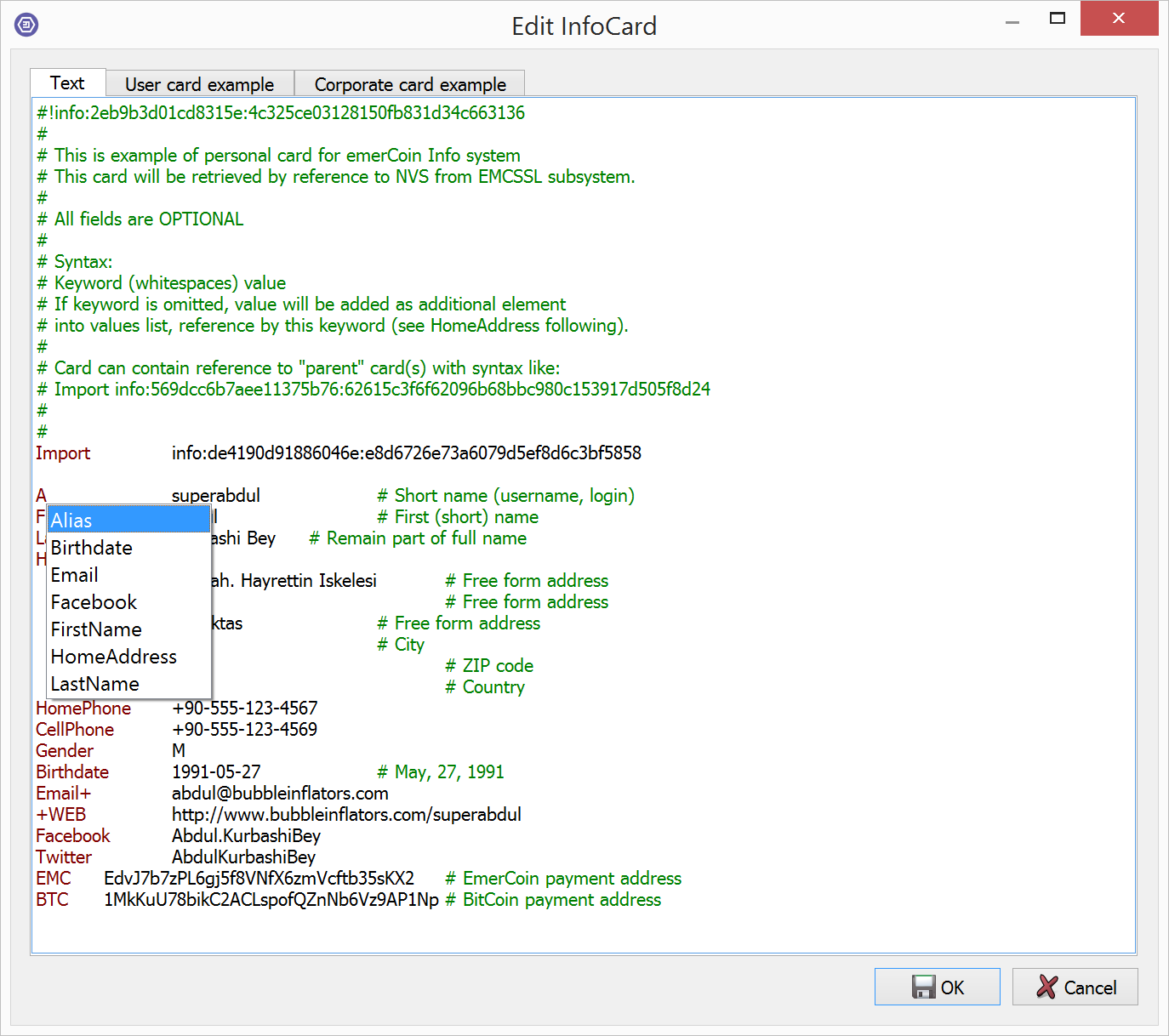Click the +WEB keyword
Screen dimensions: 1169x1036
coord(60,814)
